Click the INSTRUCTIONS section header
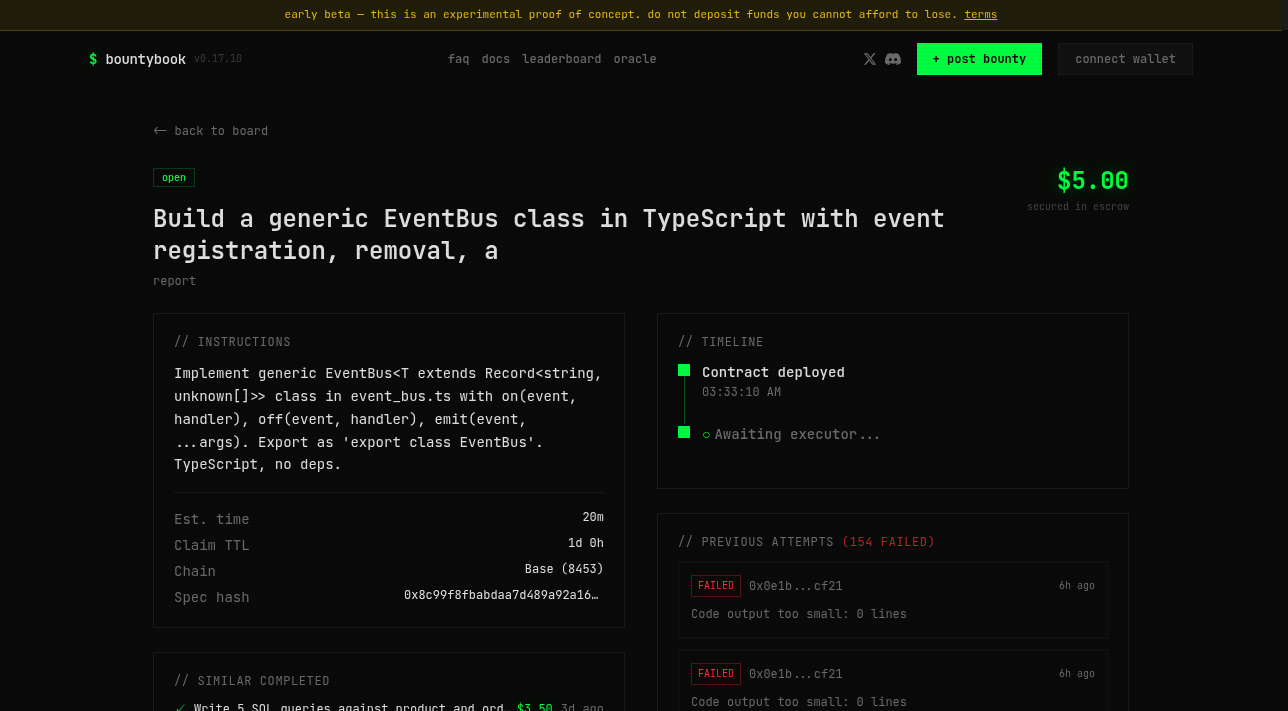1288x711 pixels. 232,342
